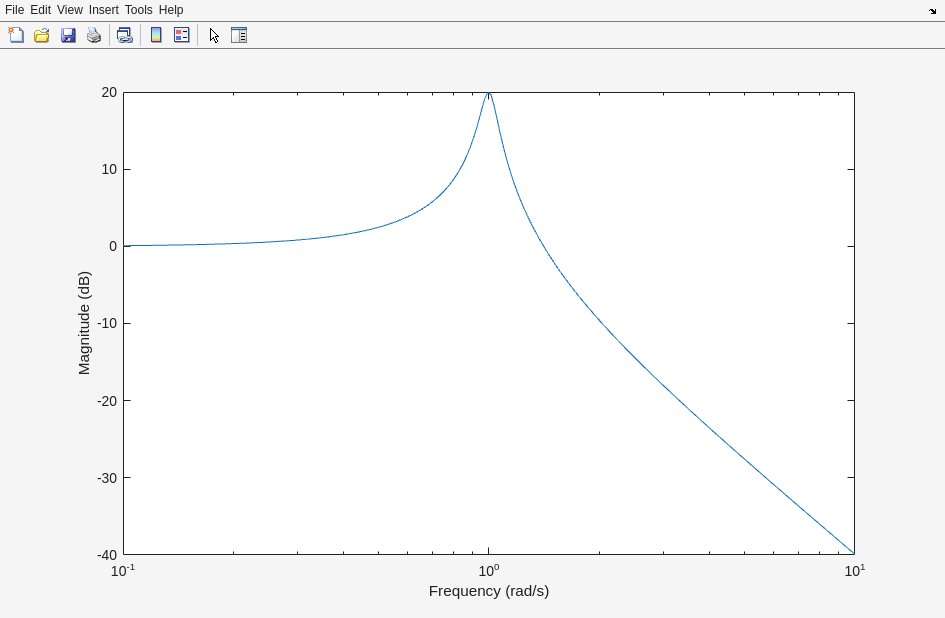Click the 10^0 tick label on the x-axis
This screenshot has height=618, width=945.
pos(488,570)
